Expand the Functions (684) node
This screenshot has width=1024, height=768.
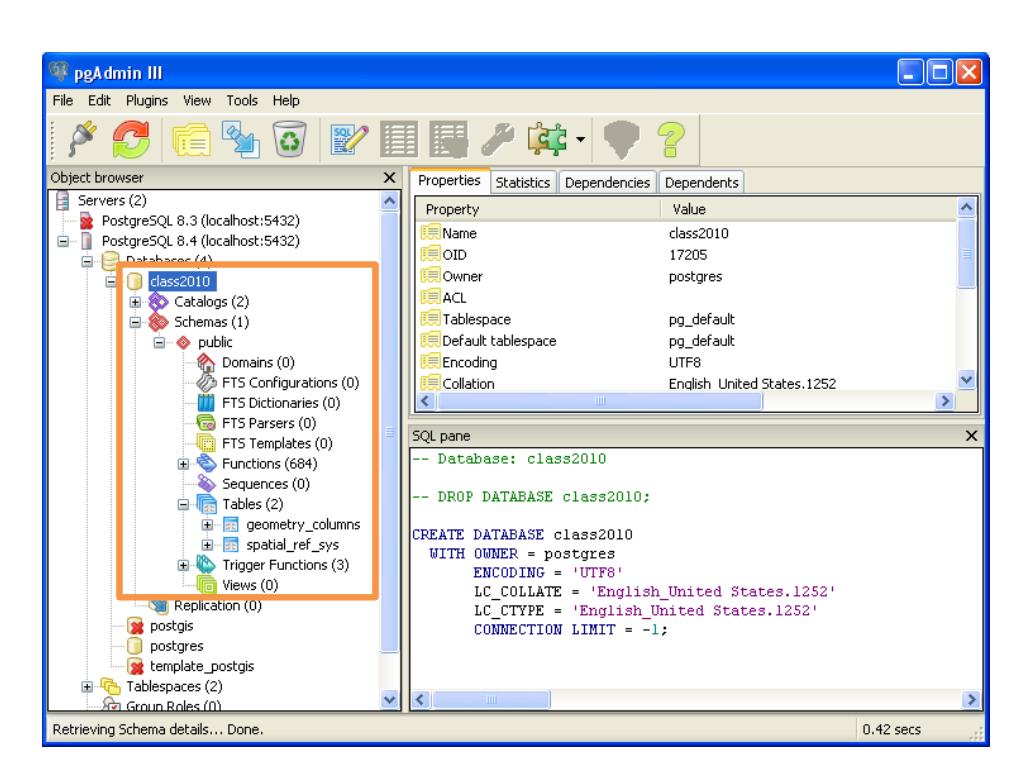(x=184, y=464)
